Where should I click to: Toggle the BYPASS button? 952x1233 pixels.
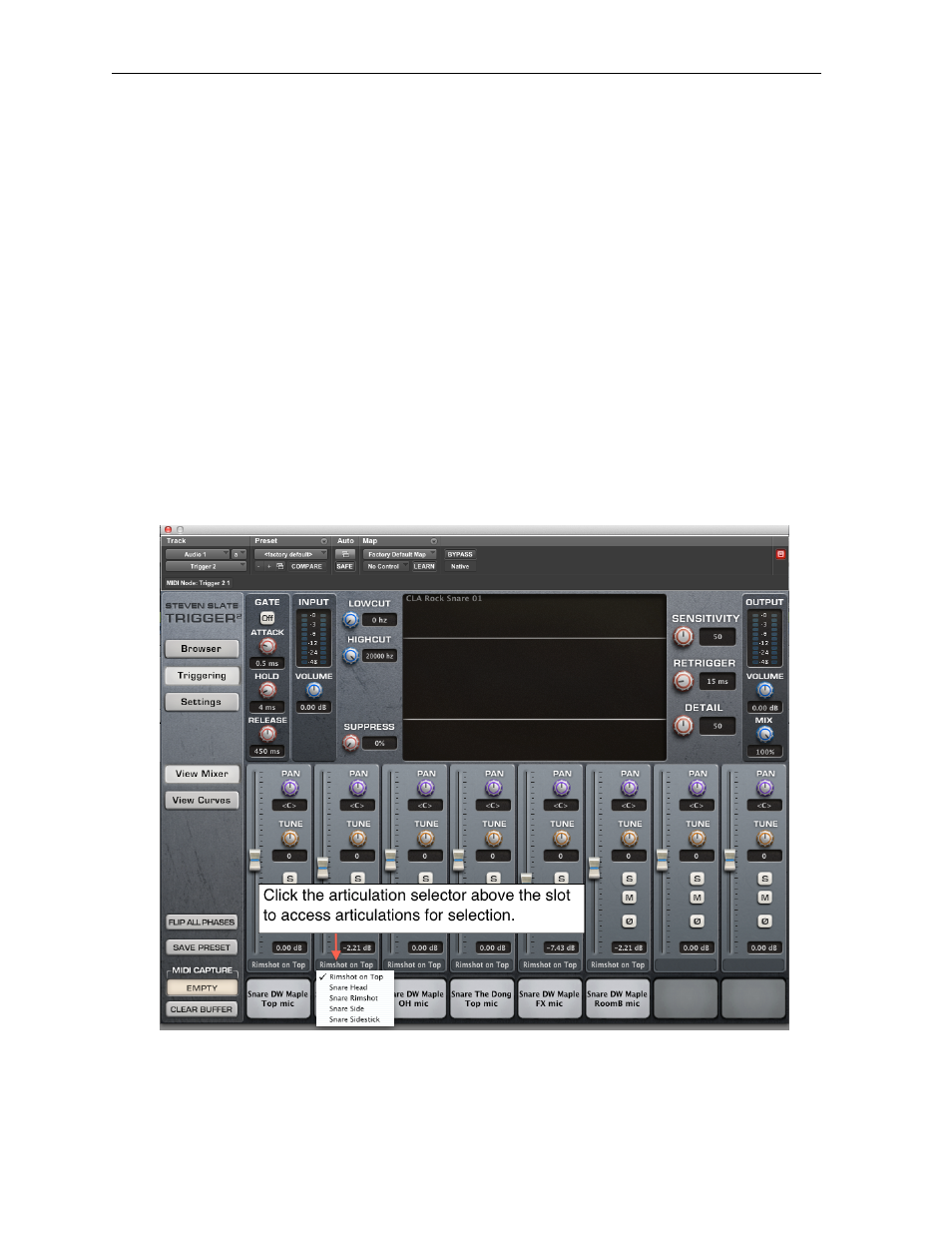460,554
